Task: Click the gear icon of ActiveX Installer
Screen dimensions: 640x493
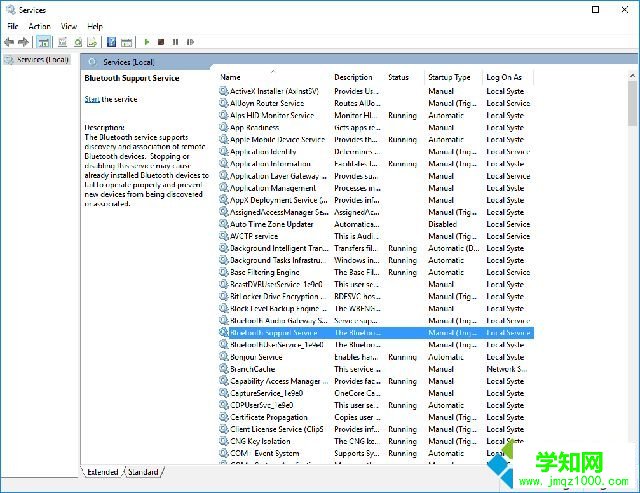Action: point(224,91)
